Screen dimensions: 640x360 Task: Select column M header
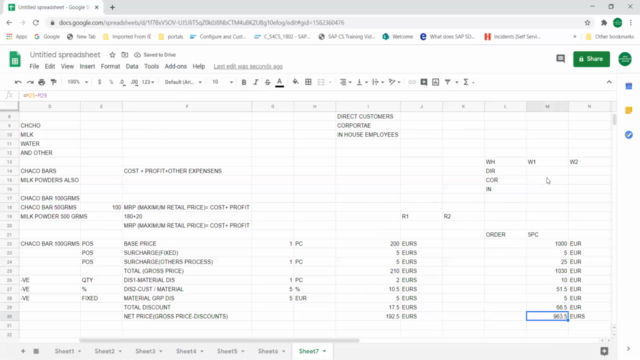[547, 106]
